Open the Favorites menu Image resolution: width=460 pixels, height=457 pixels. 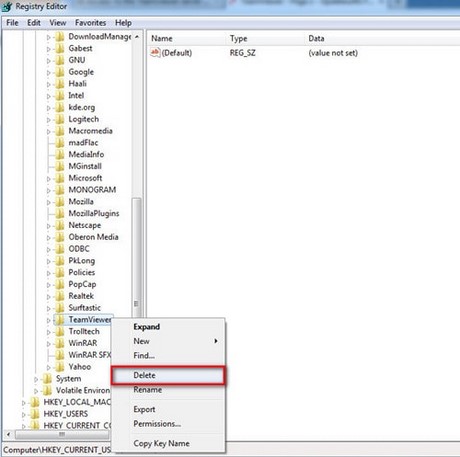pyautogui.click(x=90, y=23)
